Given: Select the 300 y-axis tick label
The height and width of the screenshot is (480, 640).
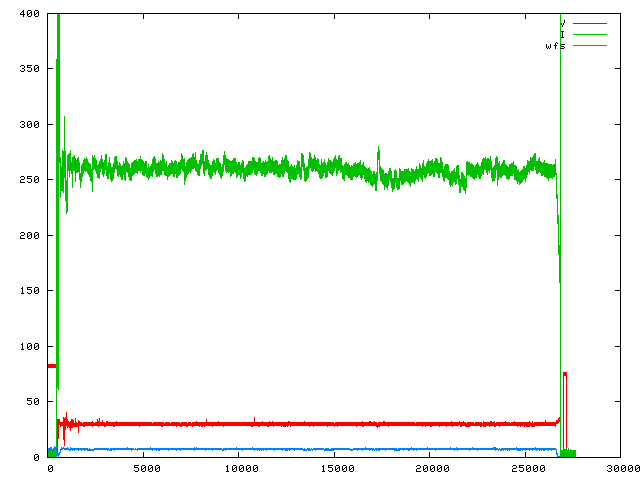Looking at the screenshot, I should [29, 125].
